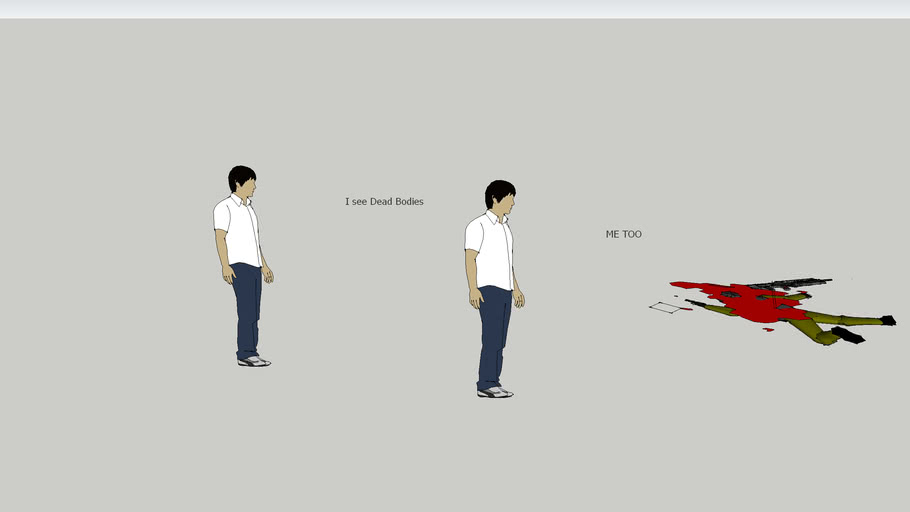
Task: Click the middle man's sneakers
Action: click(494, 392)
